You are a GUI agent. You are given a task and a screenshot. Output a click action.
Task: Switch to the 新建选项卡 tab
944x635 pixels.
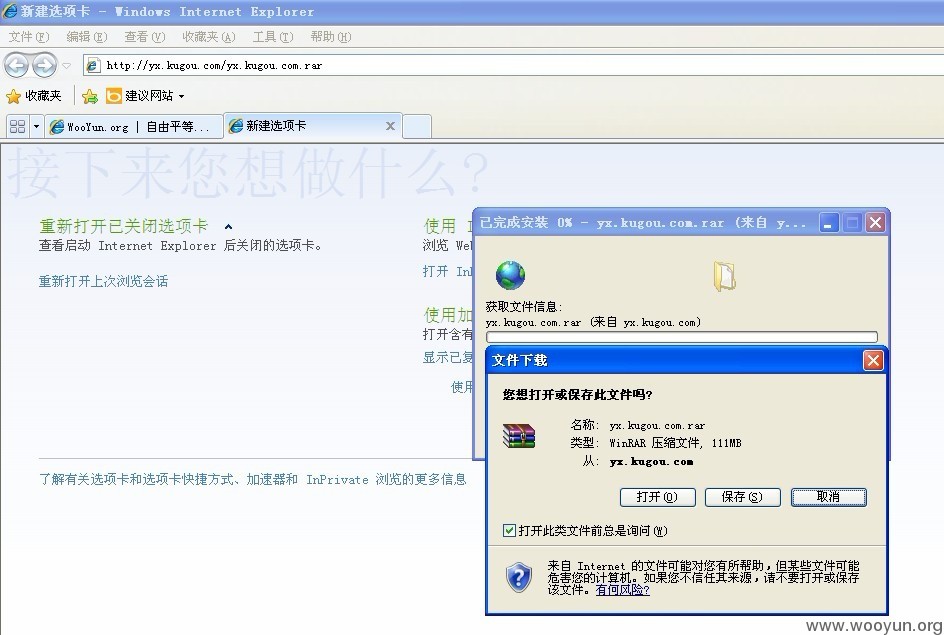(x=312, y=126)
